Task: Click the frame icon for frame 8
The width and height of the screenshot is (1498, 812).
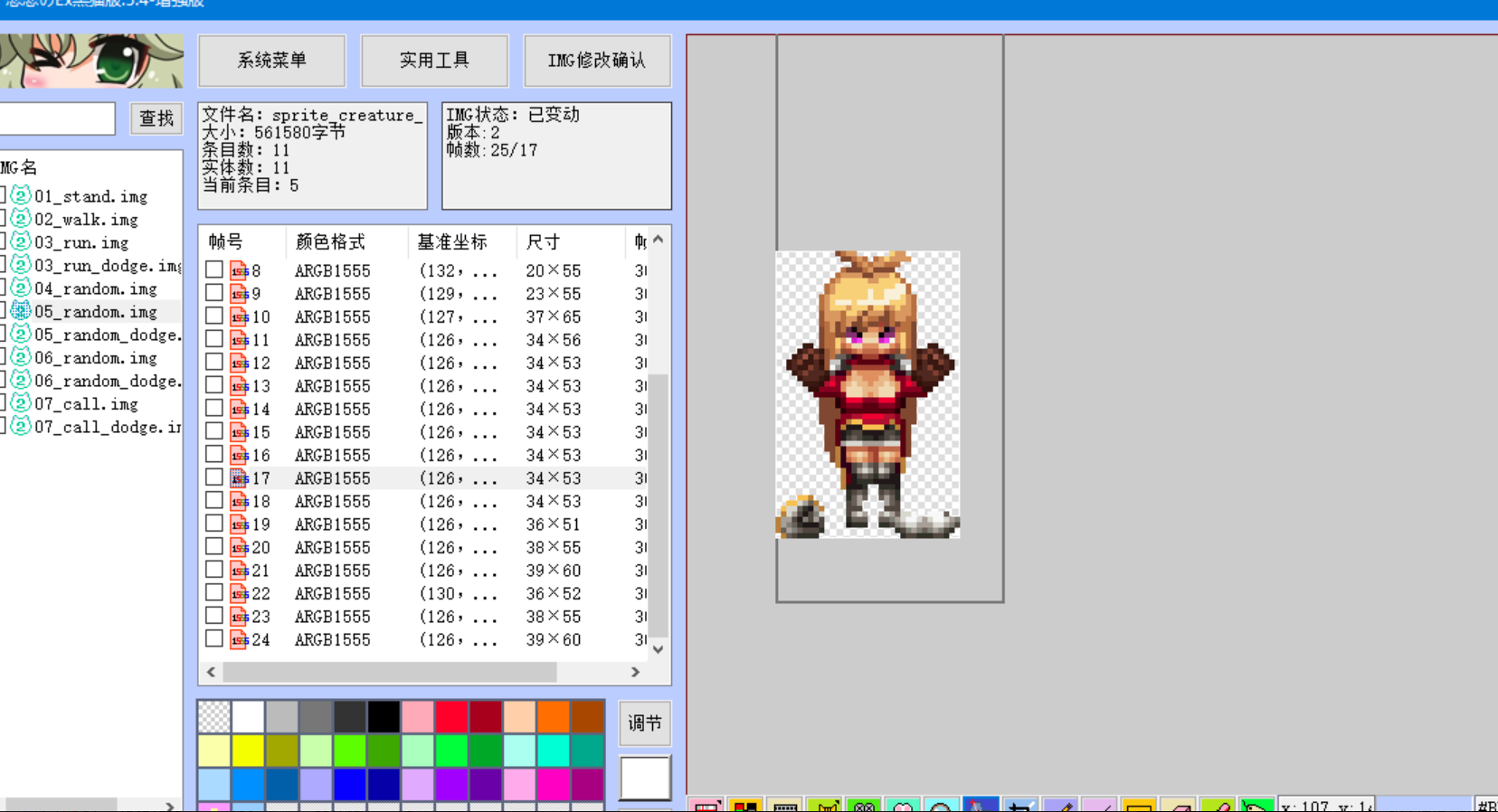Action: pyautogui.click(x=239, y=270)
